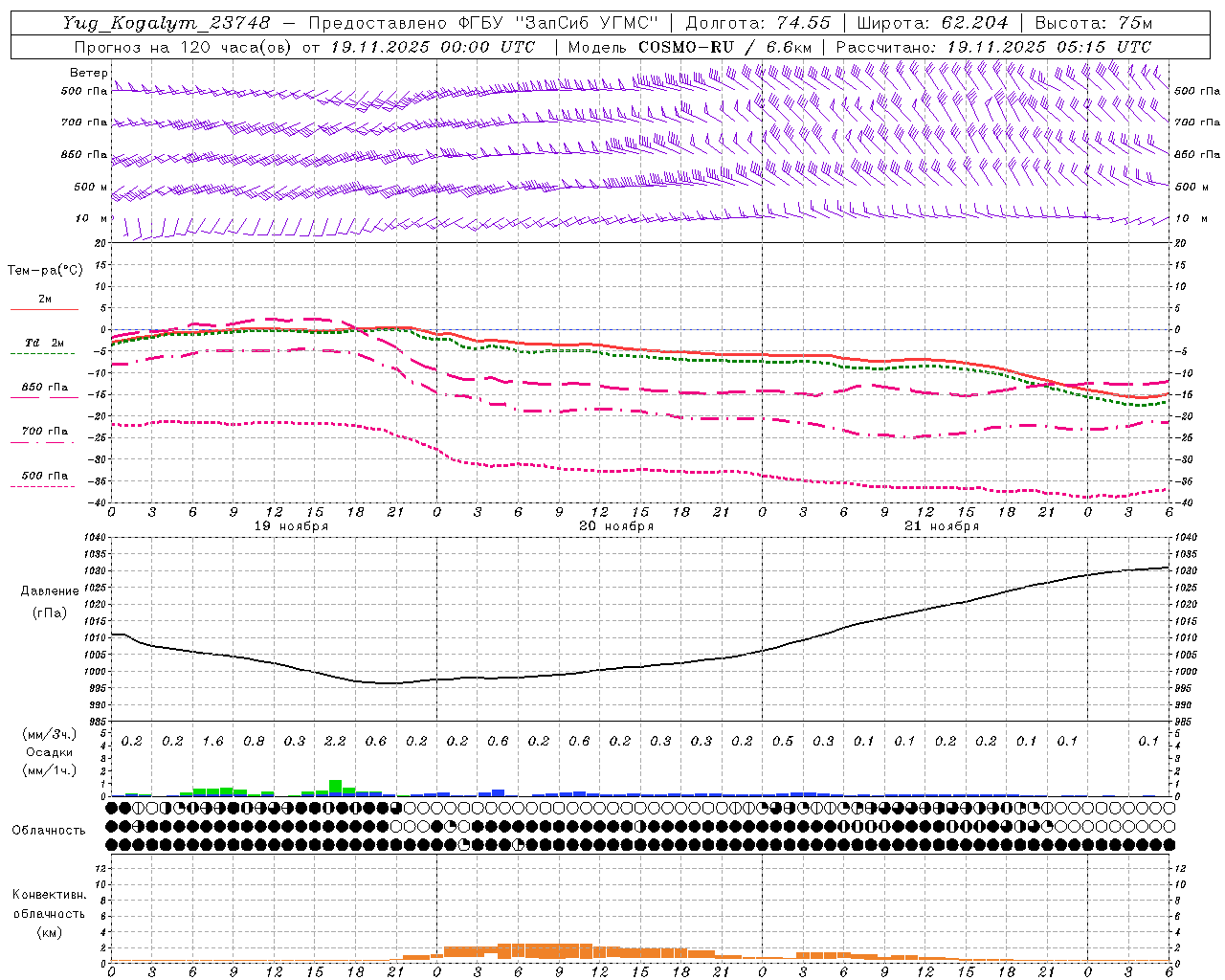
Task: Click the 850 гПа temperature legend entry
Action: (x=44, y=388)
